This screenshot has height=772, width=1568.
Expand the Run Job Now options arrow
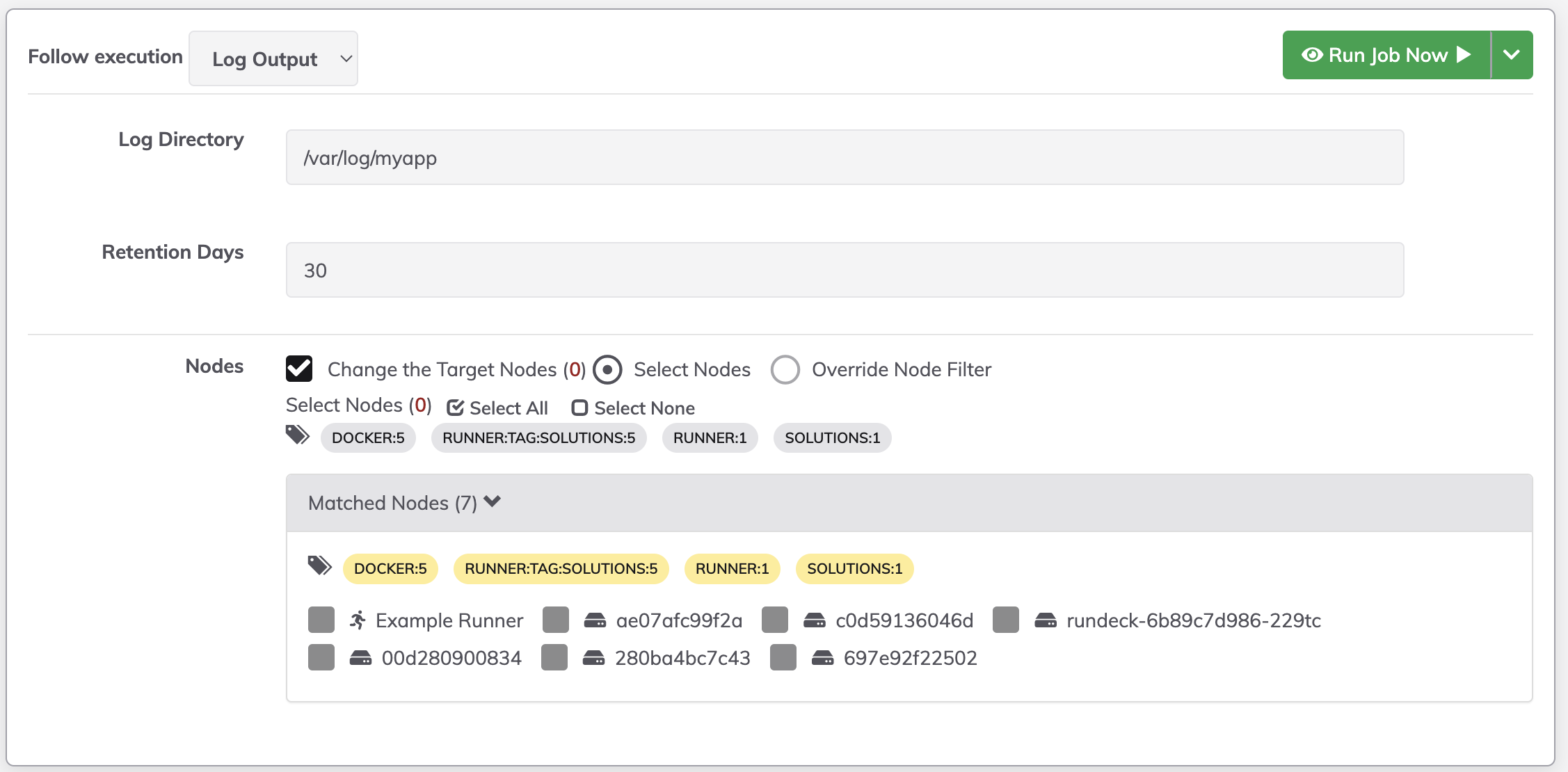pyautogui.click(x=1512, y=55)
